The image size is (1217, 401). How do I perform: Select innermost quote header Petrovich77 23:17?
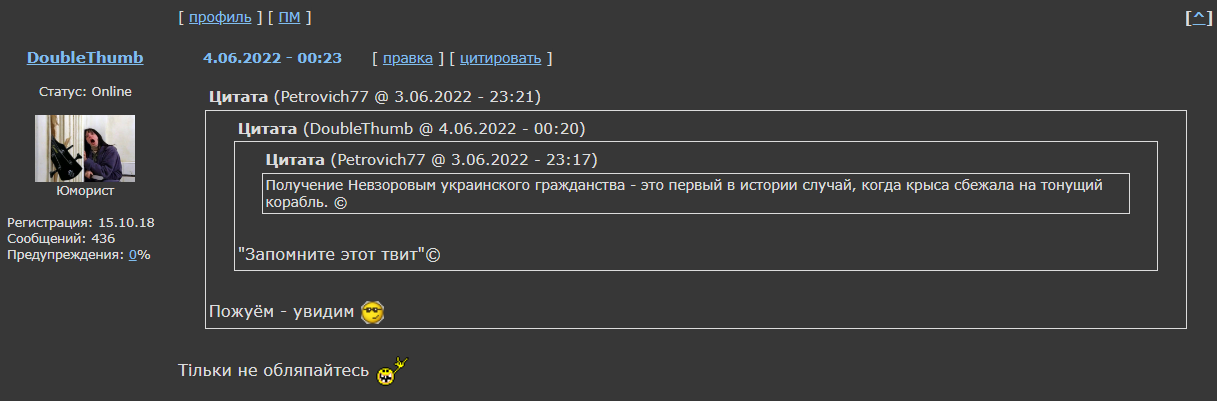[x=432, y=160]
